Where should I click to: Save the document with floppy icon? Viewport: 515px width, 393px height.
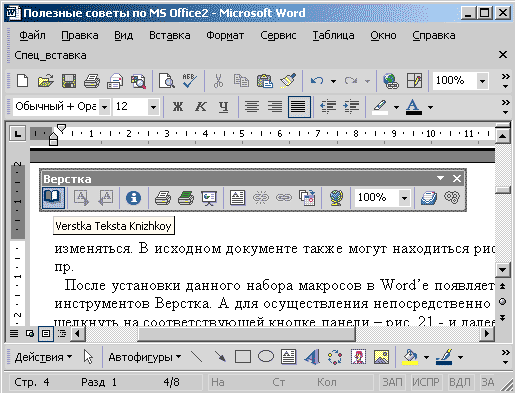click(x=69, y=81)
